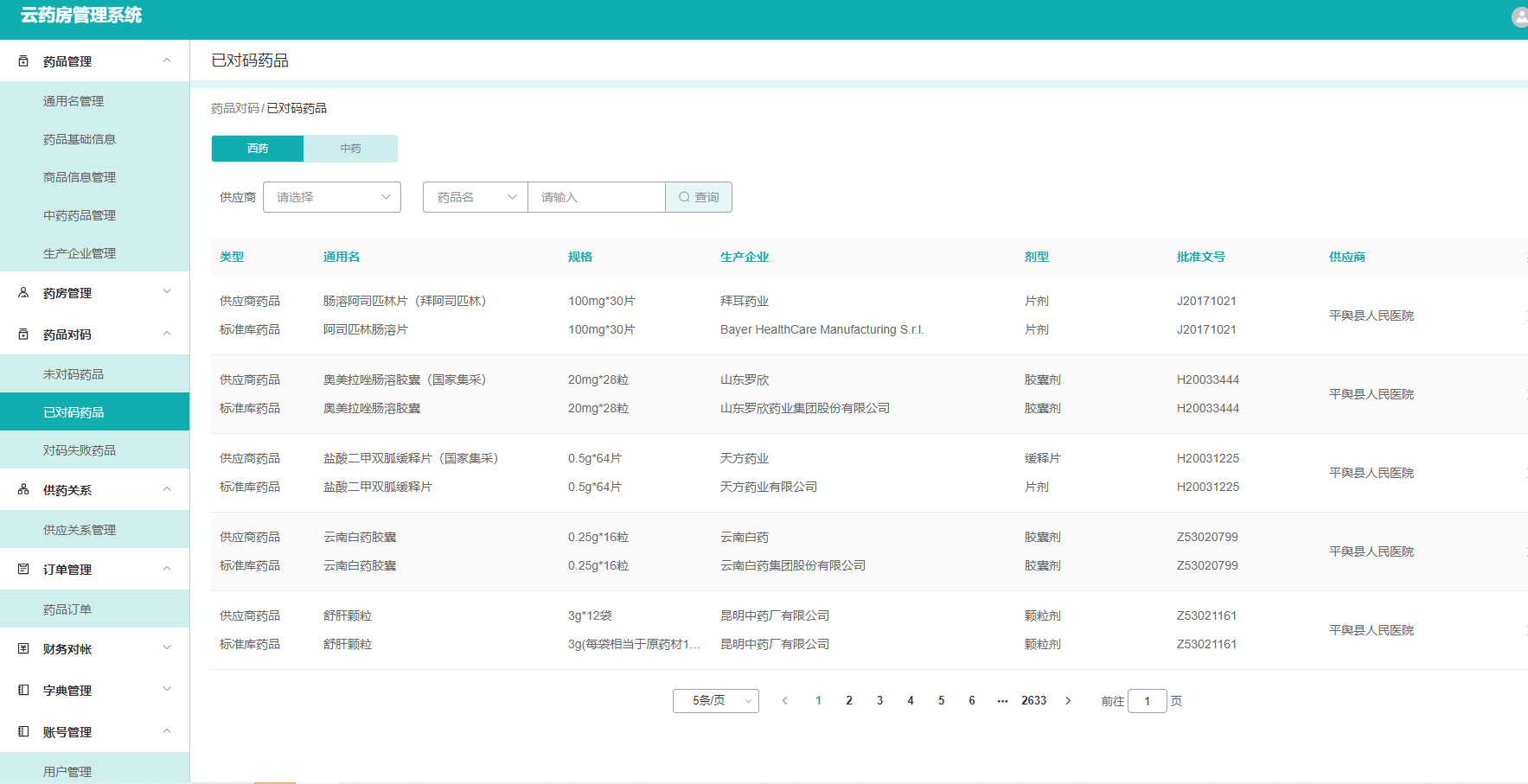The height and width of the screenshot is (784, 1528).
Task: Collapse the 供药关系 menu chevron
Action: click(167, 489)
